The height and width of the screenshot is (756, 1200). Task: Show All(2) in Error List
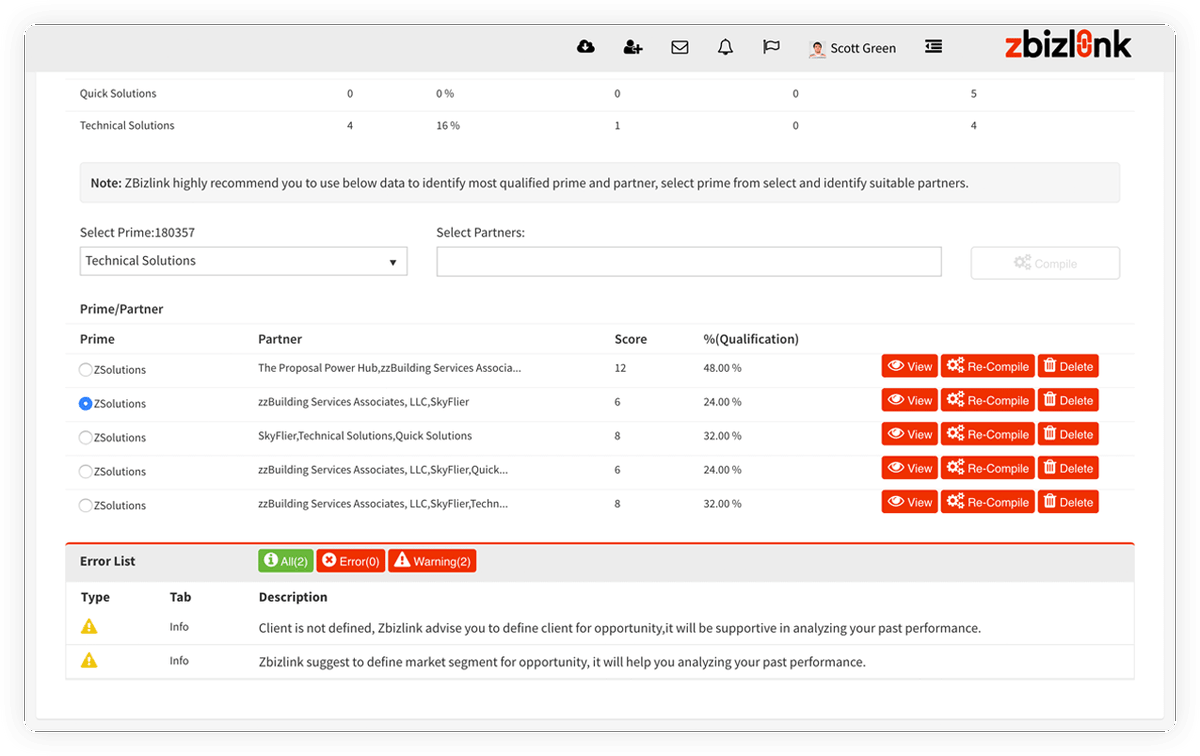(285, 561)
